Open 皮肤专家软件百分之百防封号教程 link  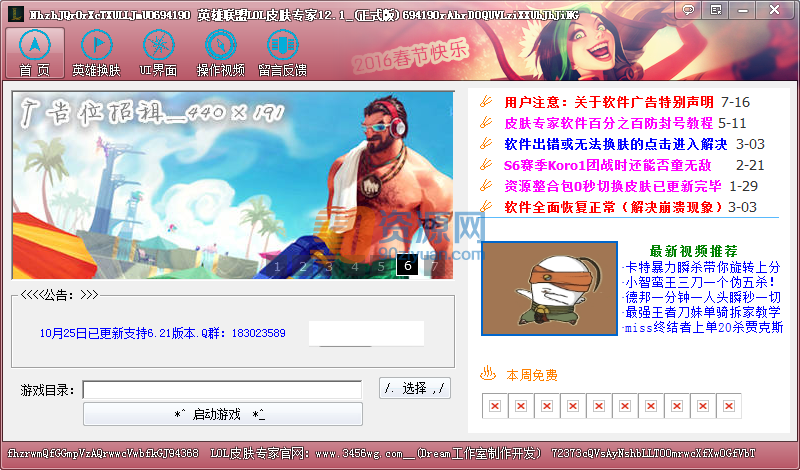[608, 123]
